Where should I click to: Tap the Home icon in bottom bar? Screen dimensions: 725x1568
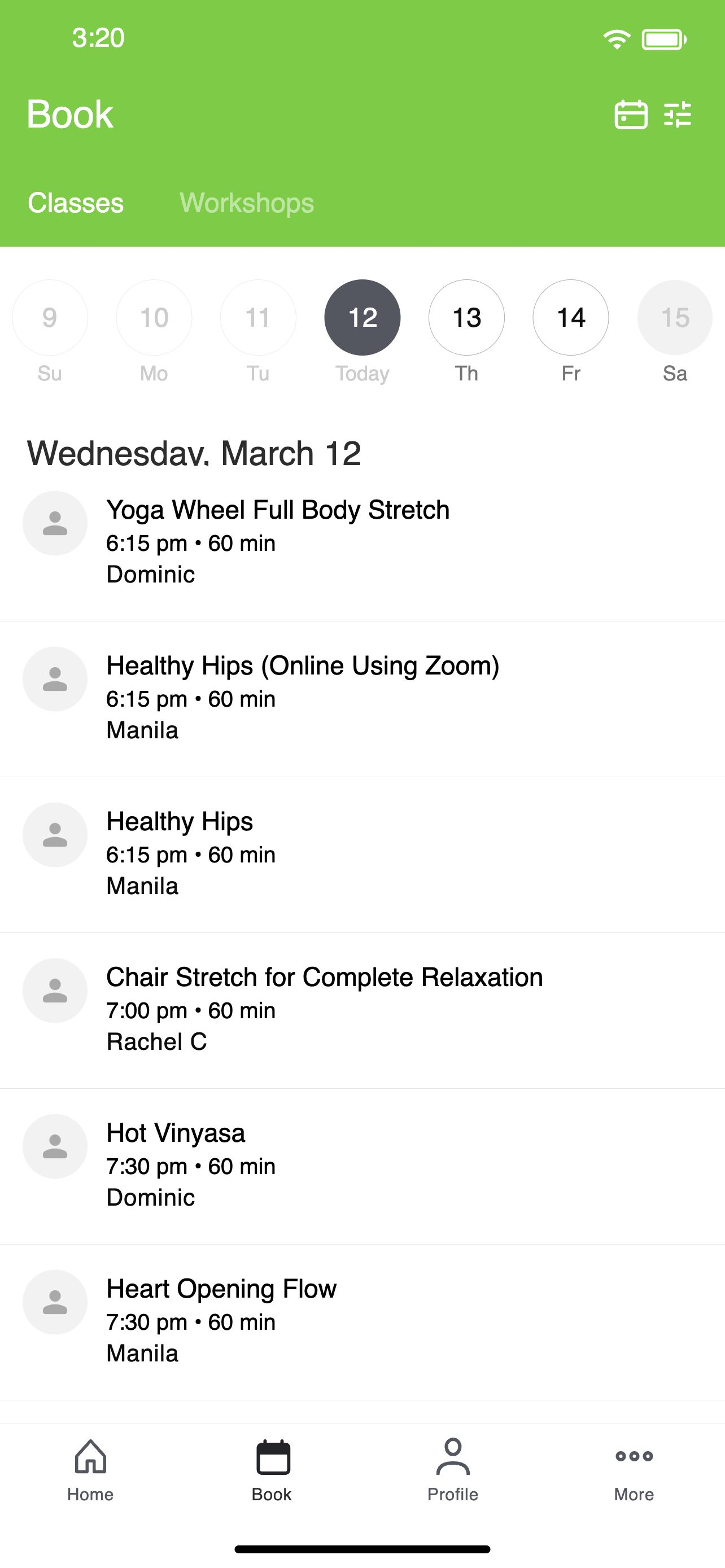coord(90,1457)
